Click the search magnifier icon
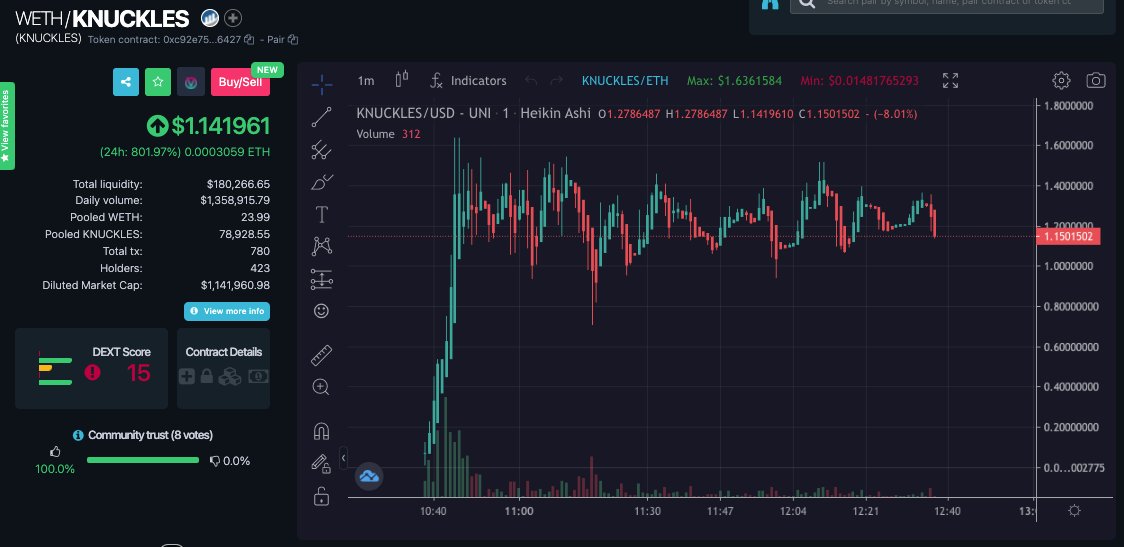 (x=807, y=4)
